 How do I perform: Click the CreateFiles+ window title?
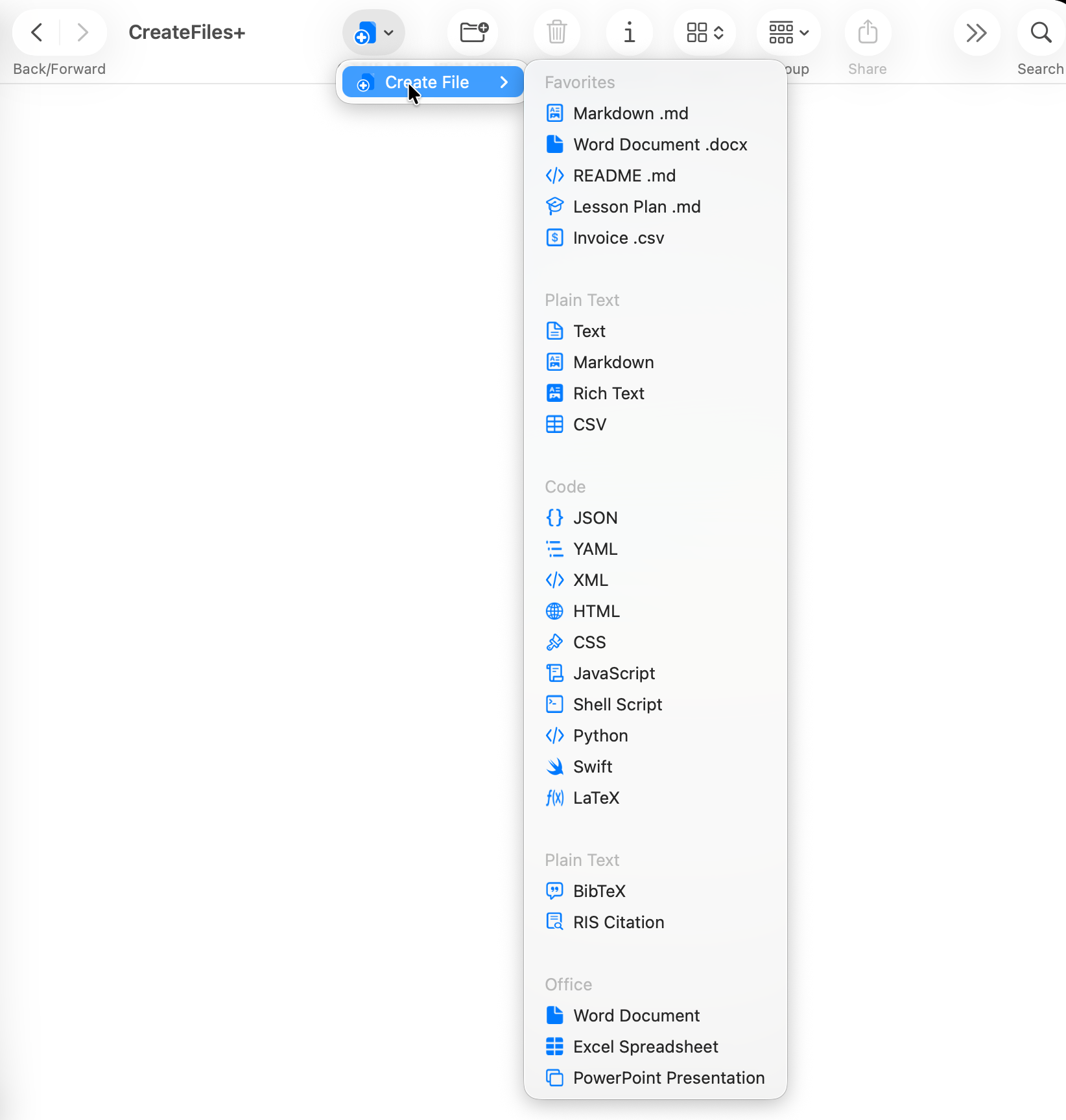point(187,32)
